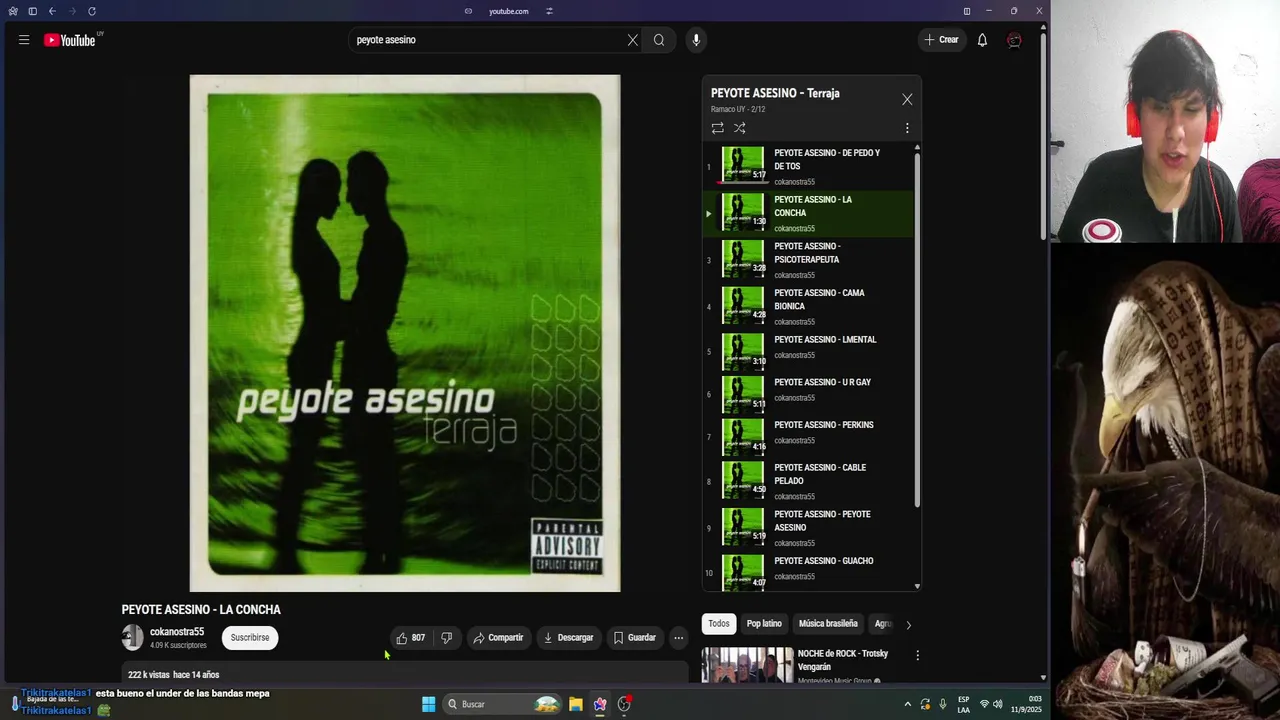The height and width of the screenshot is (720, 1280).
Task: Play PEYOTE ASESINO - CAMA BIONICA
Action: coord(808,307)
